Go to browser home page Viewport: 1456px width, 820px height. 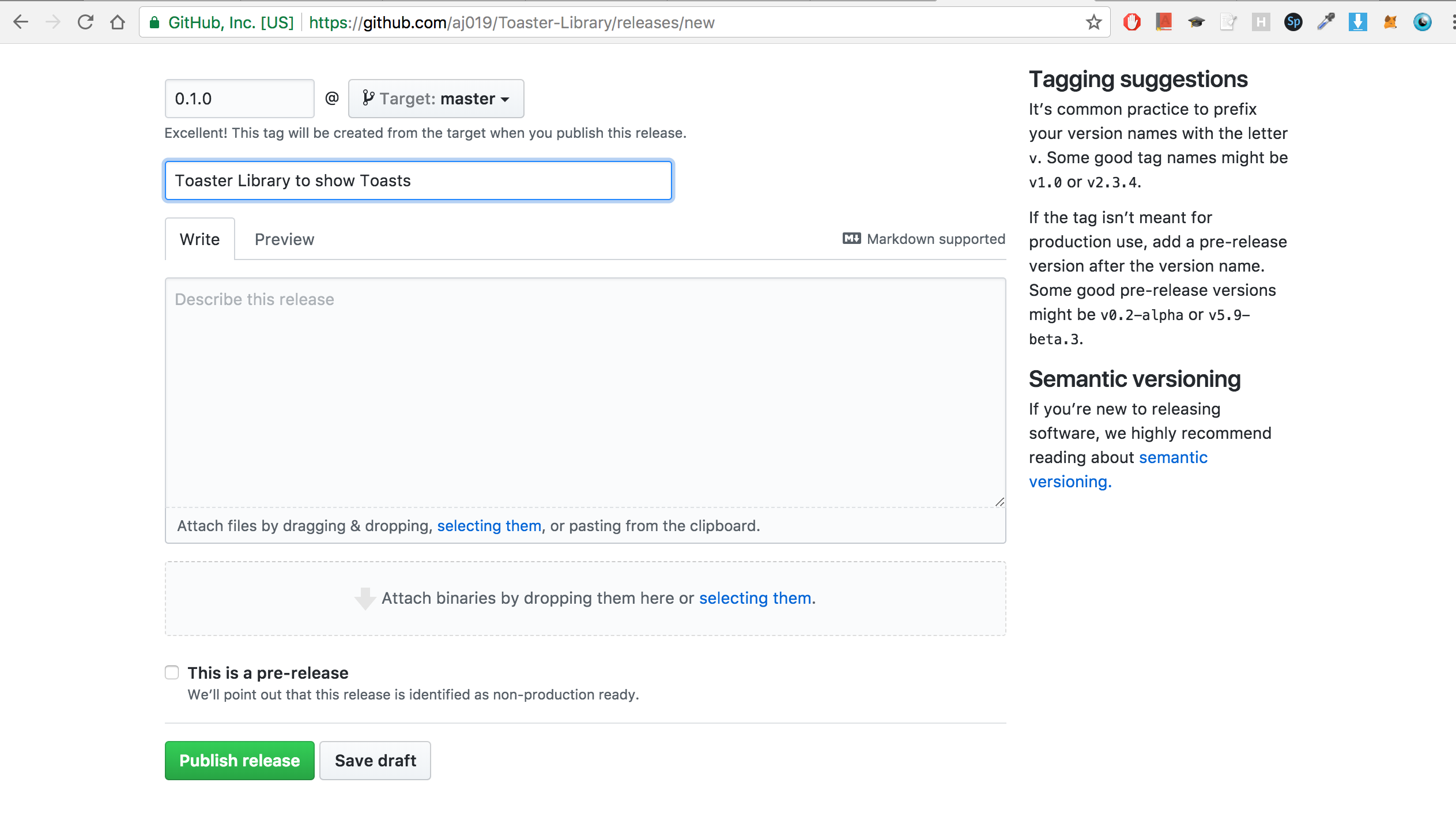click(118, 22)
